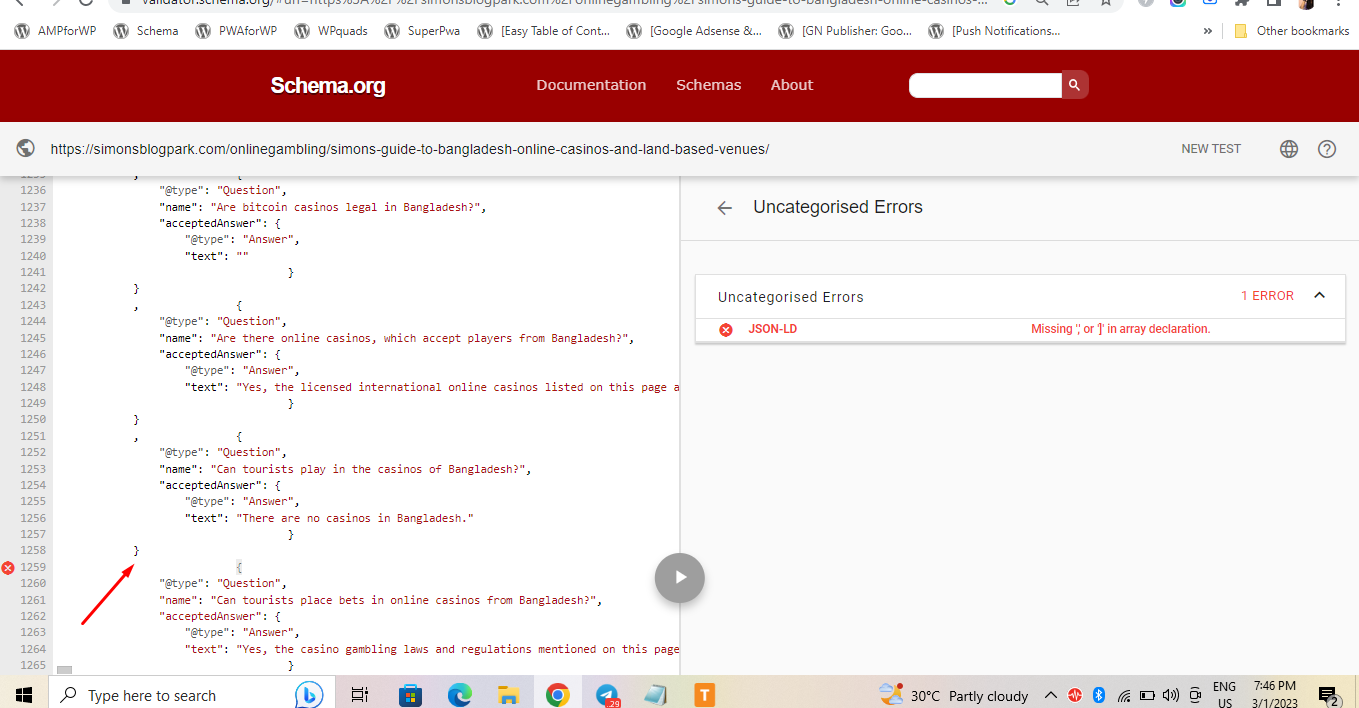Screen dimensions: 1359x708
Task: Click the NEW TEST button
Action: pos(1211,149)
